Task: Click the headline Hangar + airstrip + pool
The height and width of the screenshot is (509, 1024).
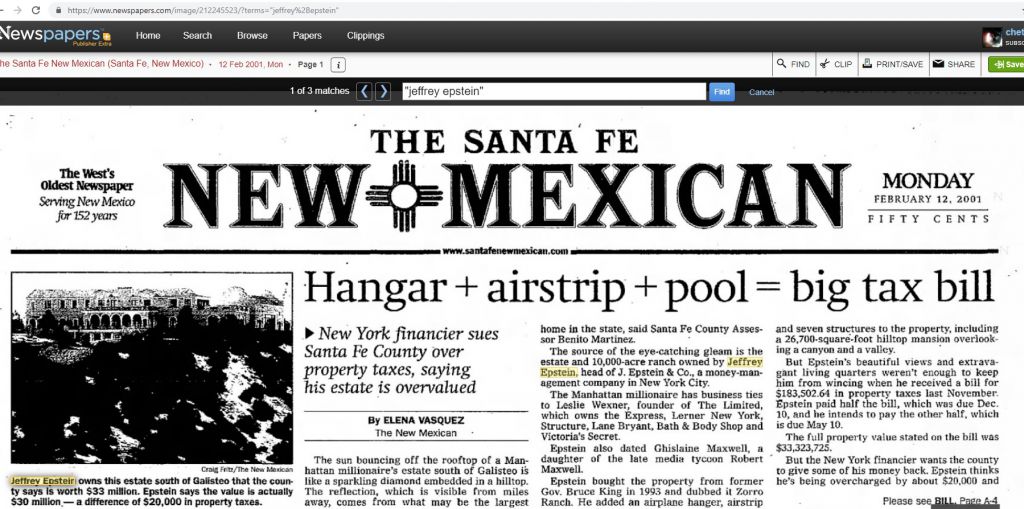Action: (649, 287)
